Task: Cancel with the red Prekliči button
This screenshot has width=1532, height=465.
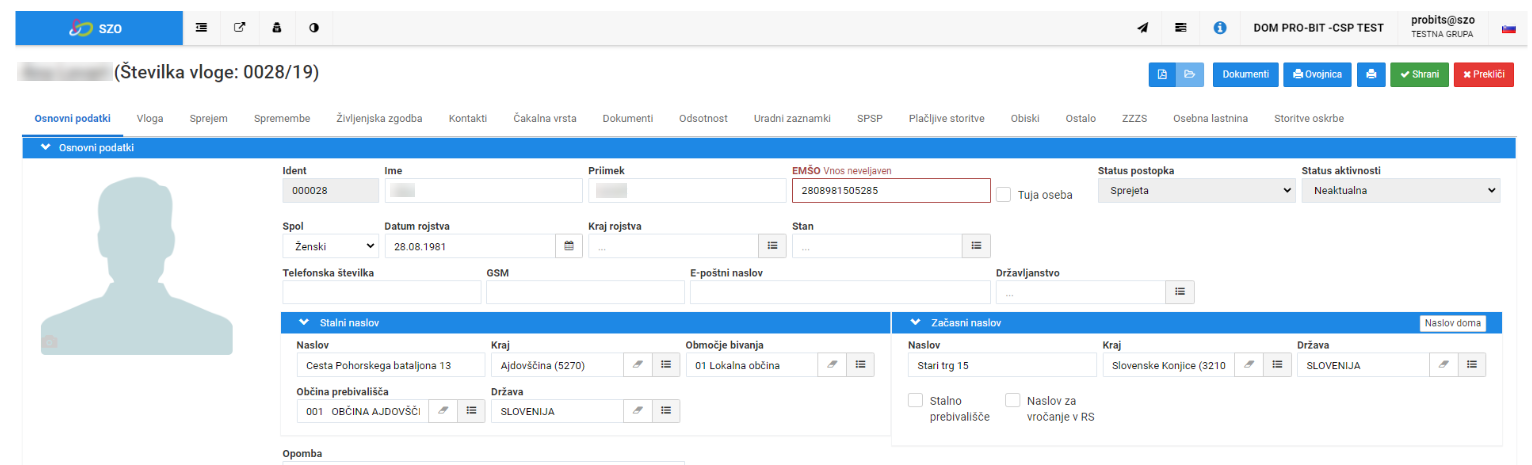Action: point(1484,75)
